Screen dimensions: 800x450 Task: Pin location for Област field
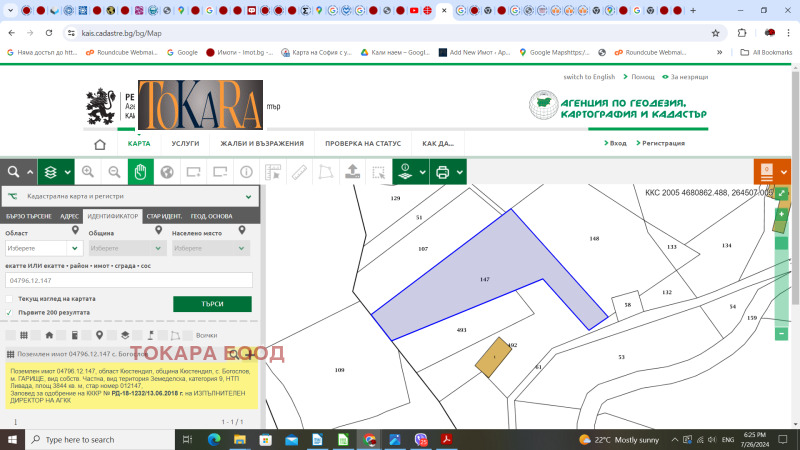pos(75,231)
